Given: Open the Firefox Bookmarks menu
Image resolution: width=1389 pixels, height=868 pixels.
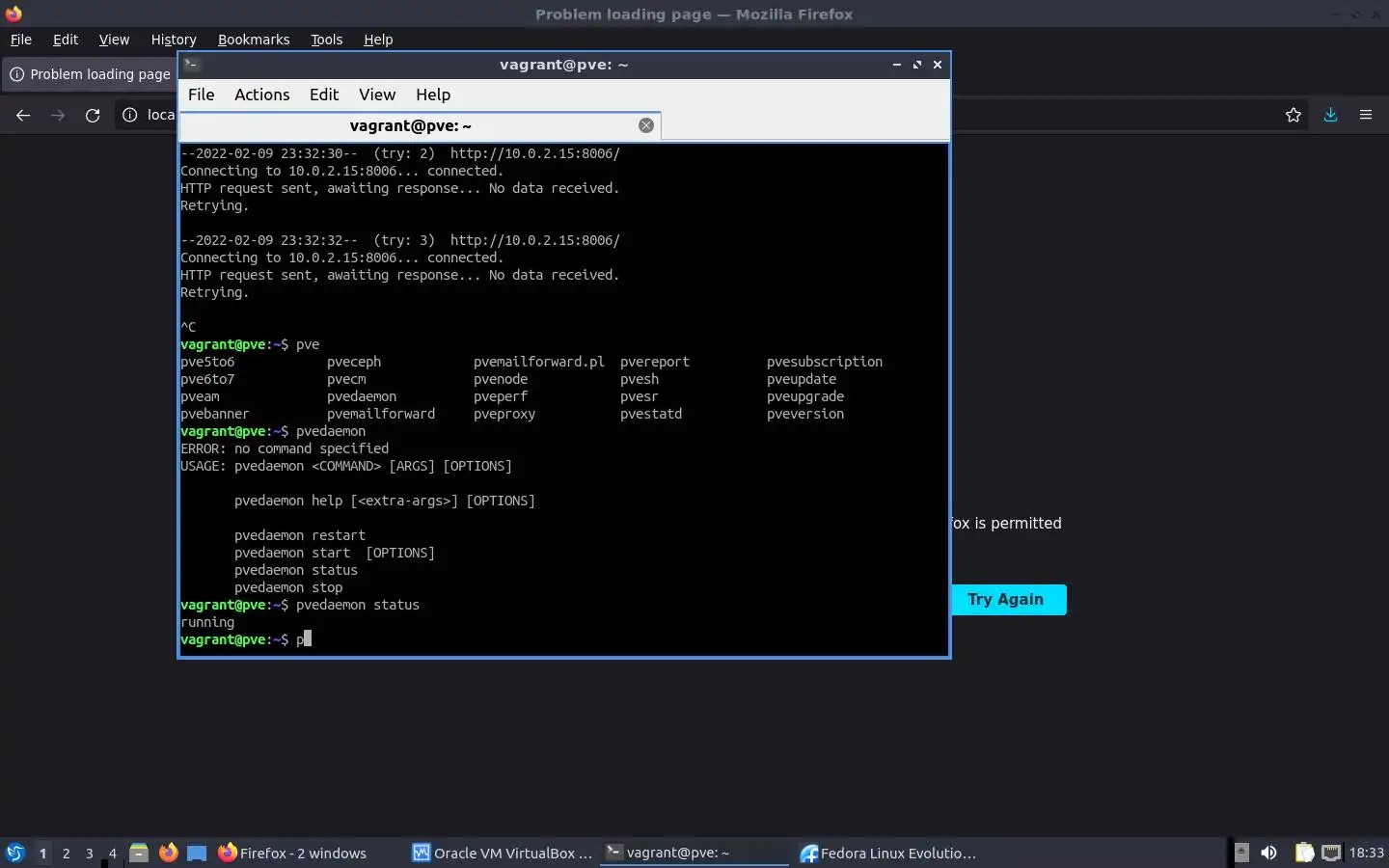Looking at the screenshot, I should coord(254,40).
